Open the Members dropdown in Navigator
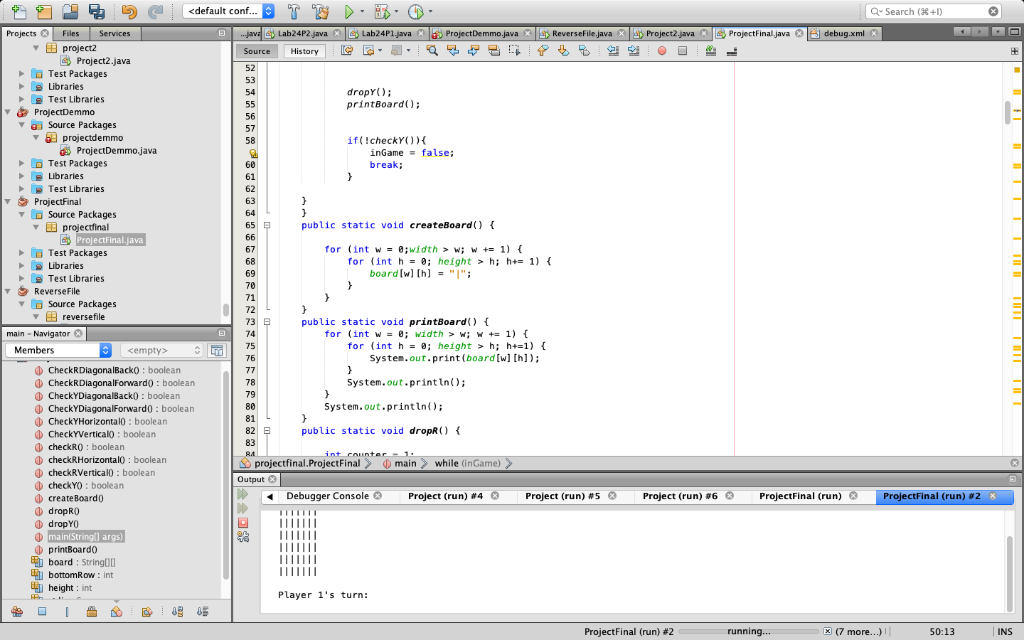1024x640 pixels. [59, 350]
